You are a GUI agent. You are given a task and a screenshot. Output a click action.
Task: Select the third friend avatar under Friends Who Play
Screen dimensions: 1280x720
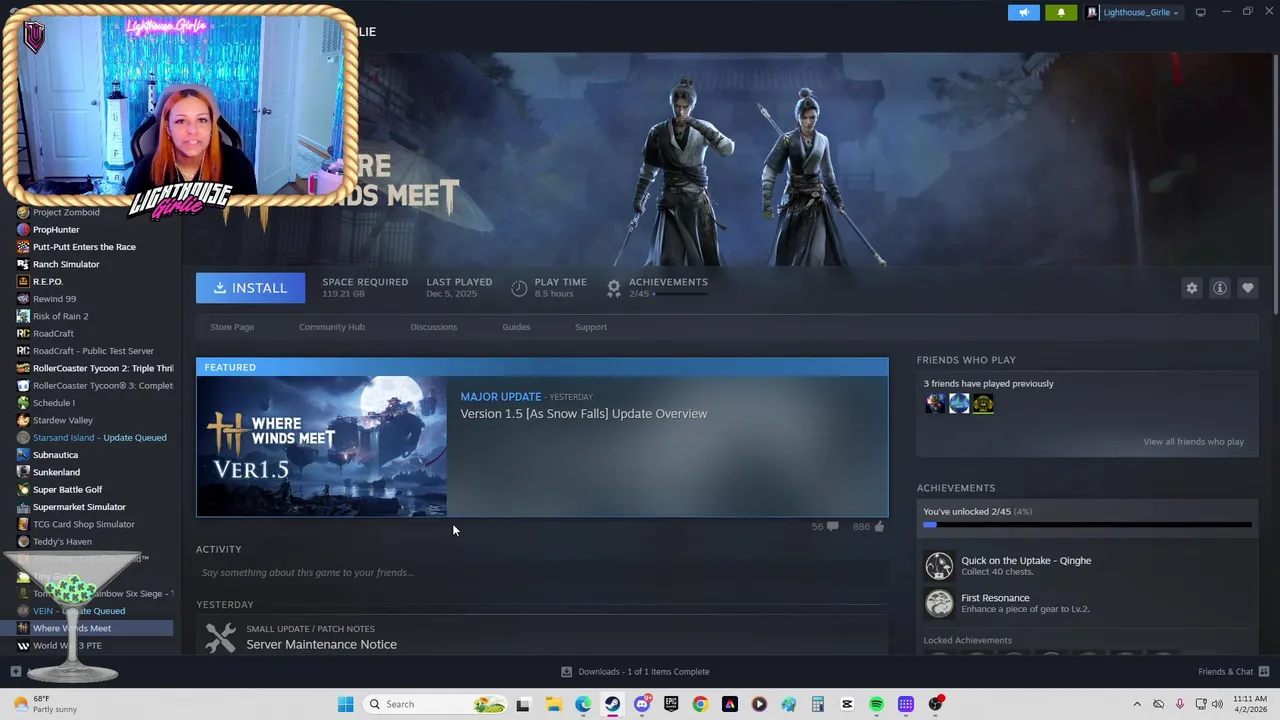click(983, 403)
